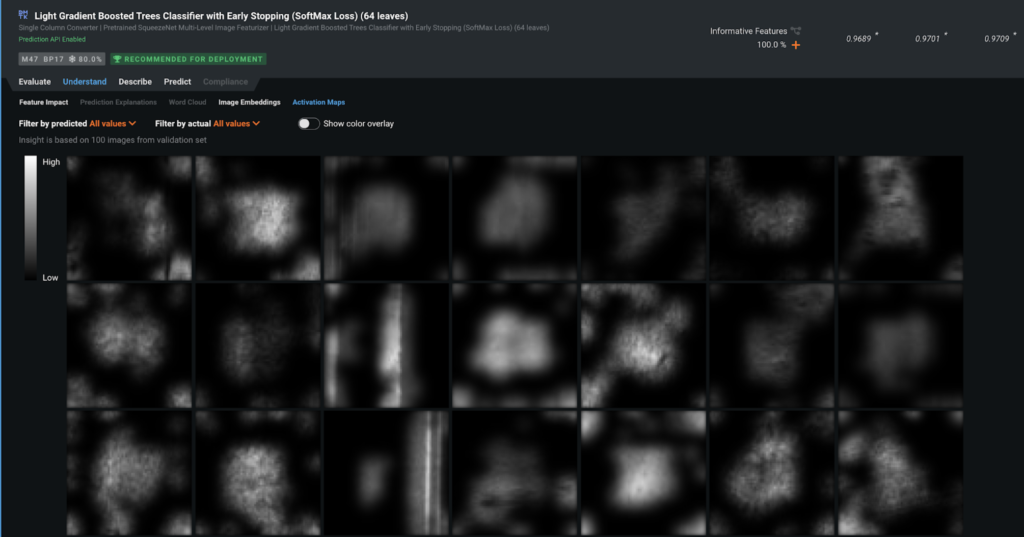Open the Feature Impact sub-tab

43,102
